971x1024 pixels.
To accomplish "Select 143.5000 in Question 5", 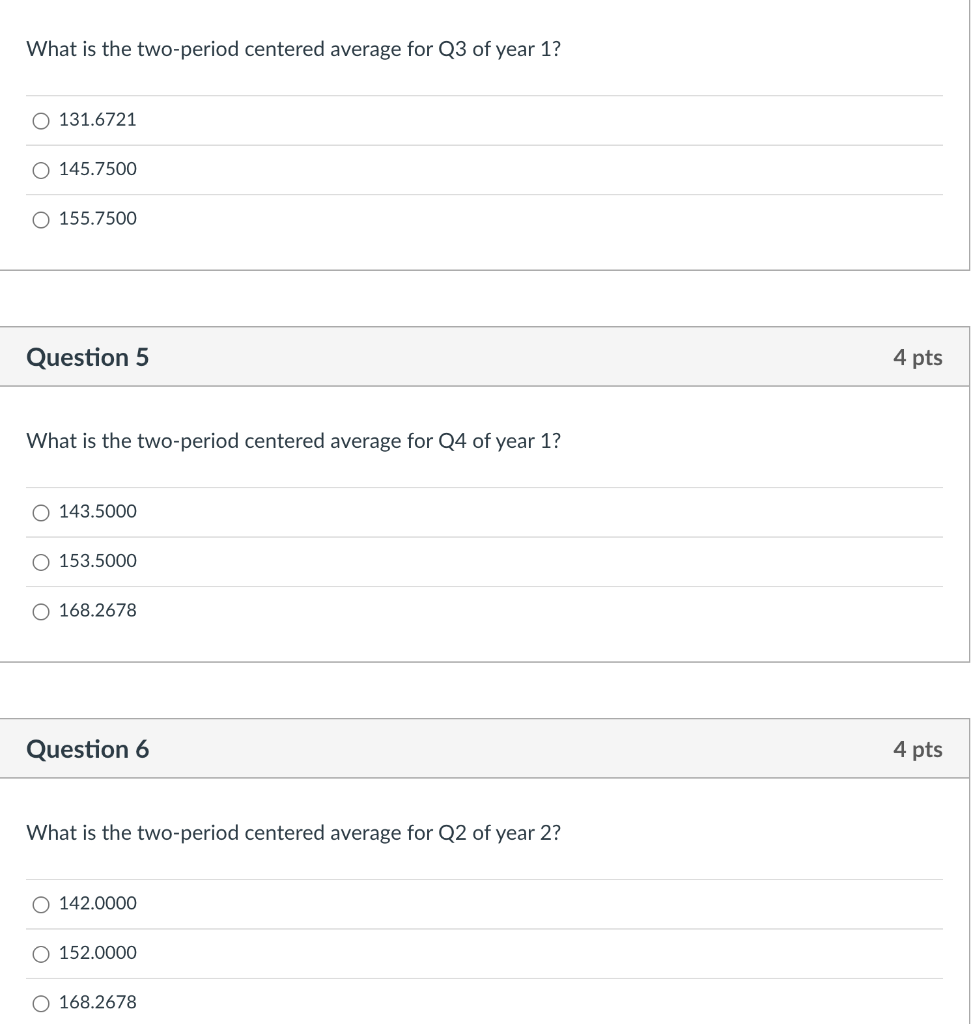I will [x=40, y=512].
